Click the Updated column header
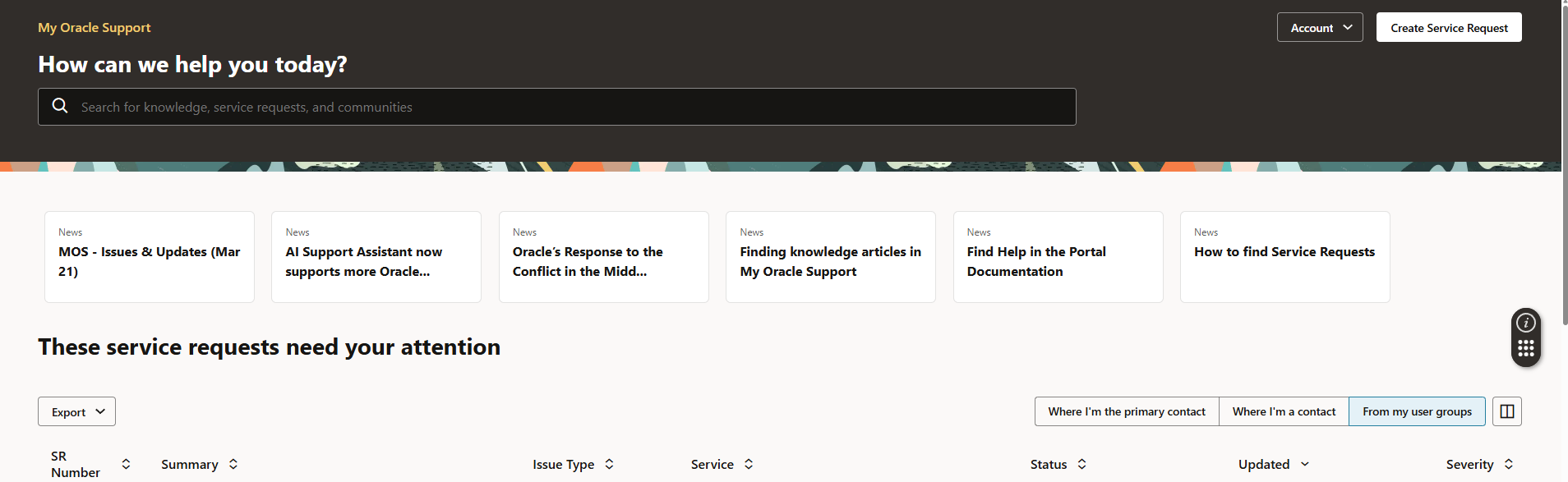Screen dimensions: 1568x482 click(x=1264, y=464)
